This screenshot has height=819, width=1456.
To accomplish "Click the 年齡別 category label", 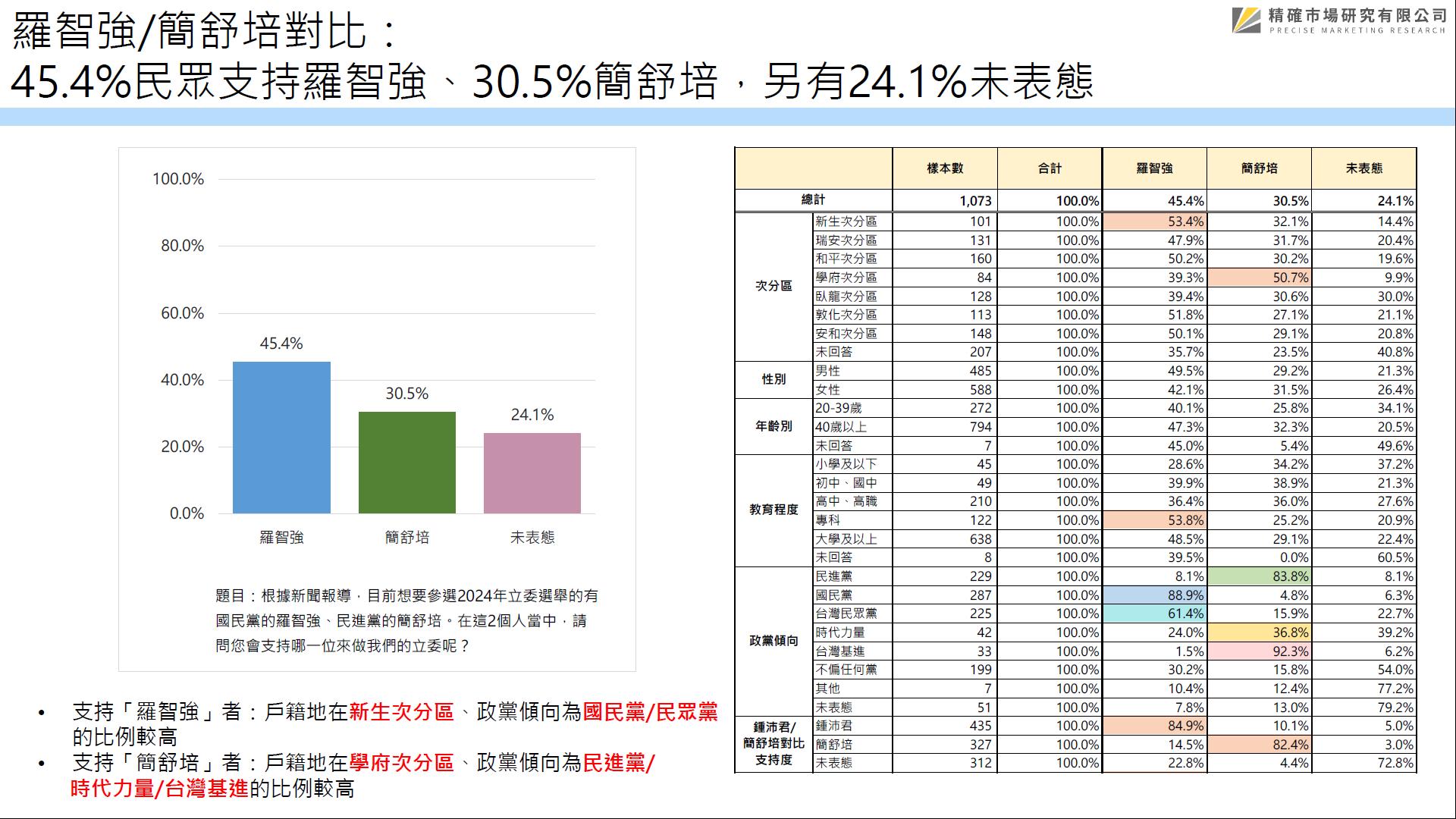I will point(773,426).
